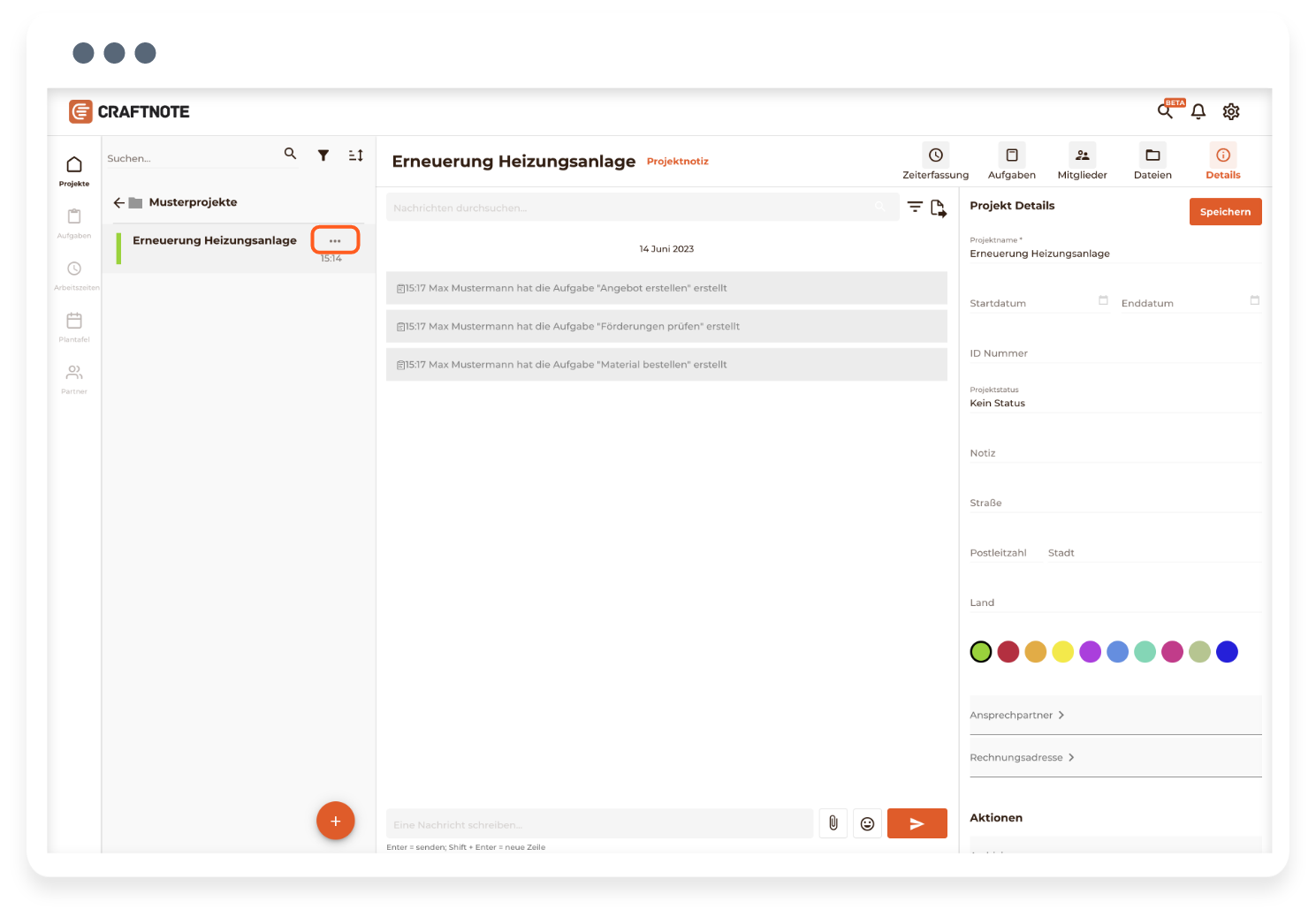Switch to the Zeiterfassung tab
Viewport: 1316px width, 917px height.
pyautogui.click(x=935, y=162)
